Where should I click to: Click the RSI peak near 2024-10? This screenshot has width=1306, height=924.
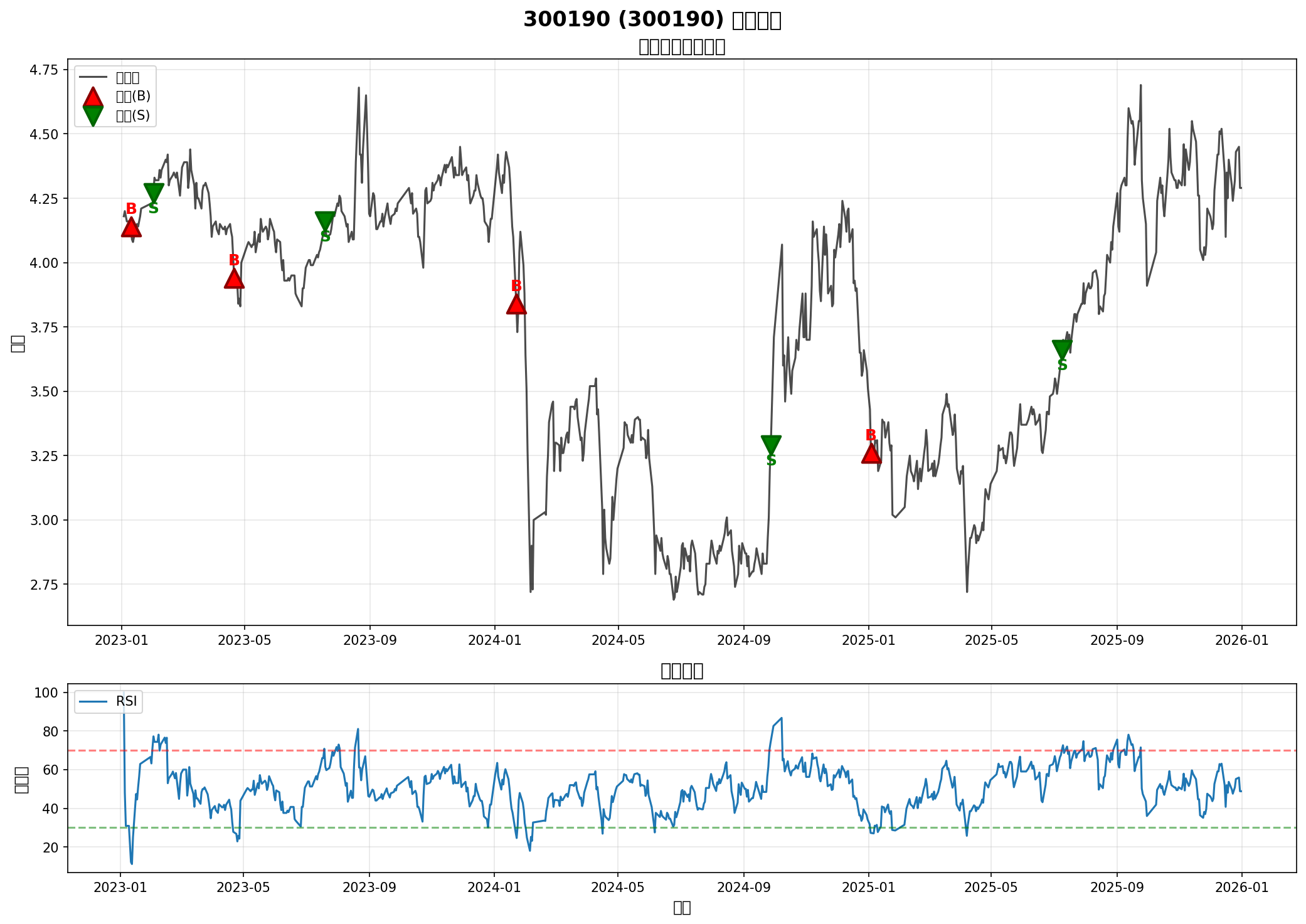coord(781,718)
